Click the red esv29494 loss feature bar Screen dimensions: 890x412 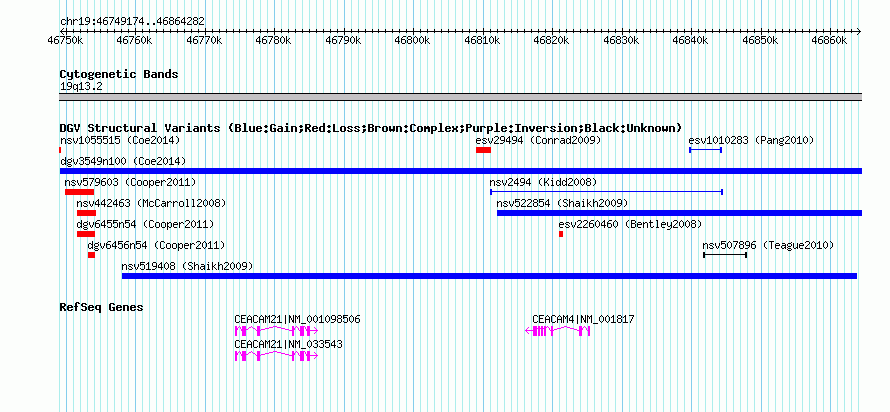(483, 150)
